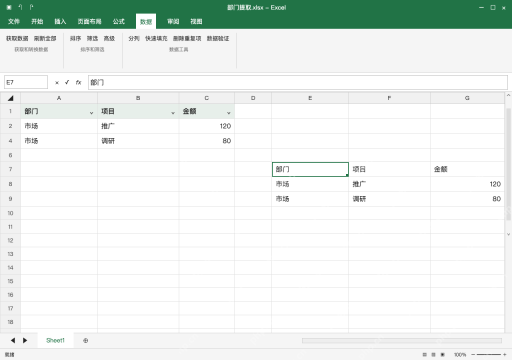This screenshot has width=512, height=360.
Task: Select row 7 header
Action: (x=10, y=169)
